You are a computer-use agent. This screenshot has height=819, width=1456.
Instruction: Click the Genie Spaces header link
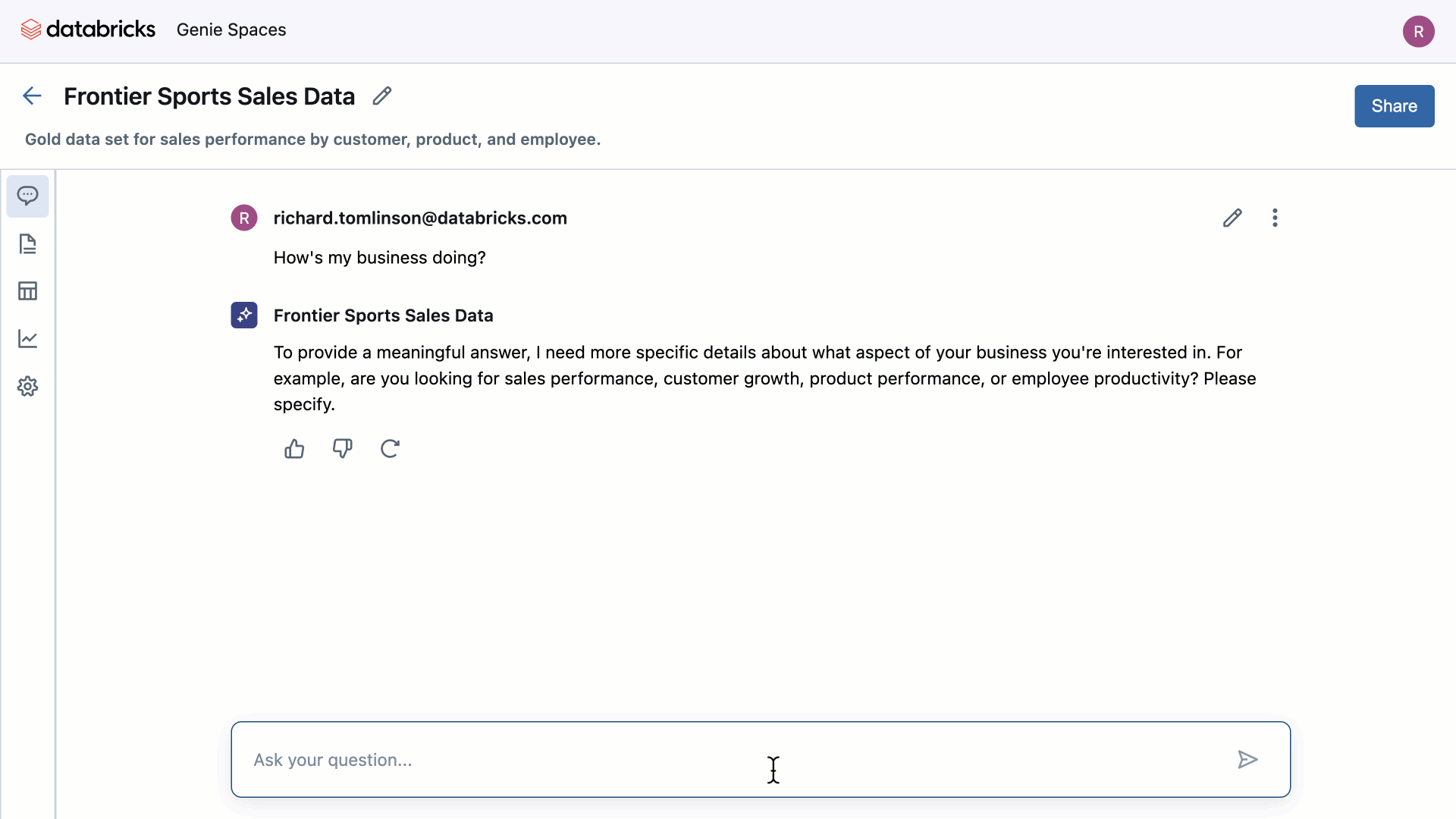click(231, 30)
